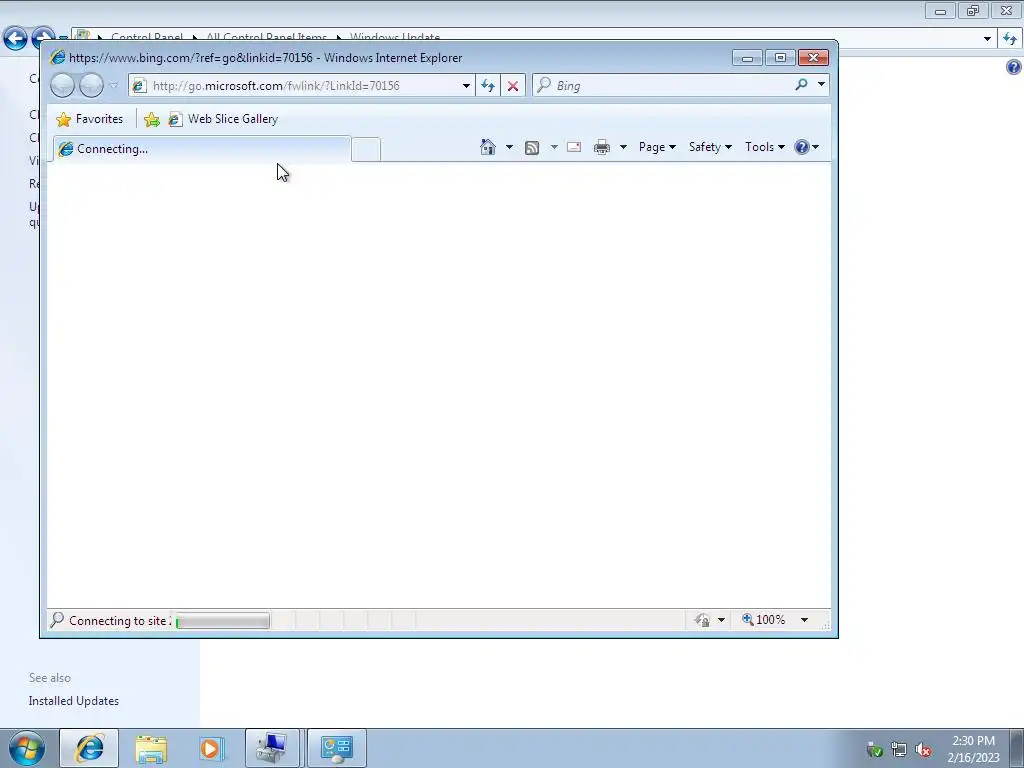This screenshot has height=768, width=1024.
Task: Open a new blank tab
Action: tap(366, 150)
